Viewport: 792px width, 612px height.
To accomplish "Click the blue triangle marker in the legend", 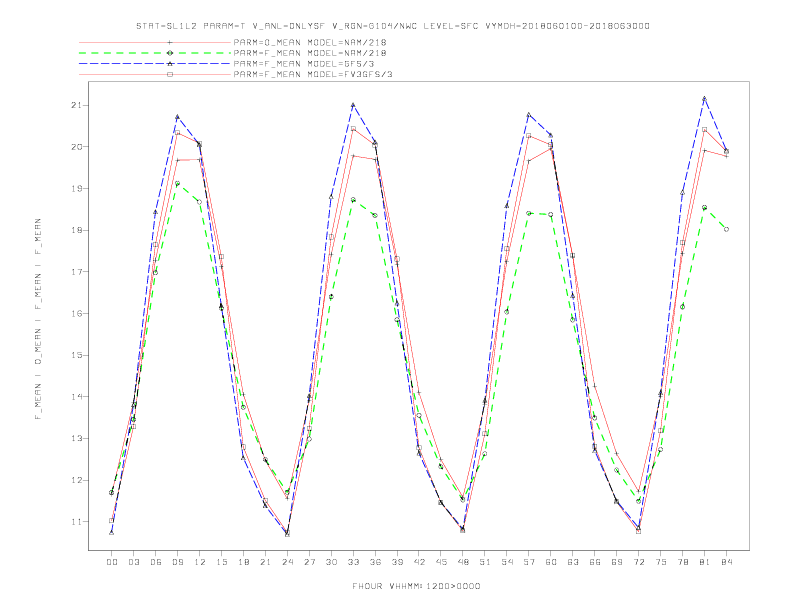I will click(x=170, y=64).
